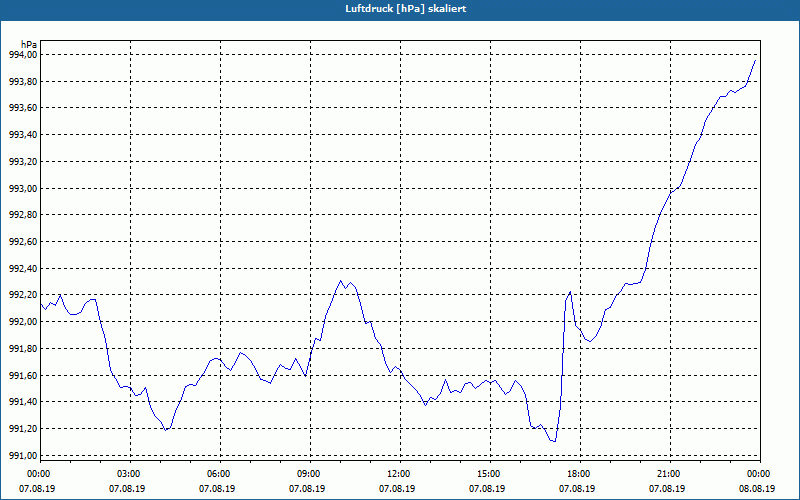This screenshot has width=800, height=500.
Task: Pick the 07.08.19 date beneath 12:00
Action: (397, 488)
